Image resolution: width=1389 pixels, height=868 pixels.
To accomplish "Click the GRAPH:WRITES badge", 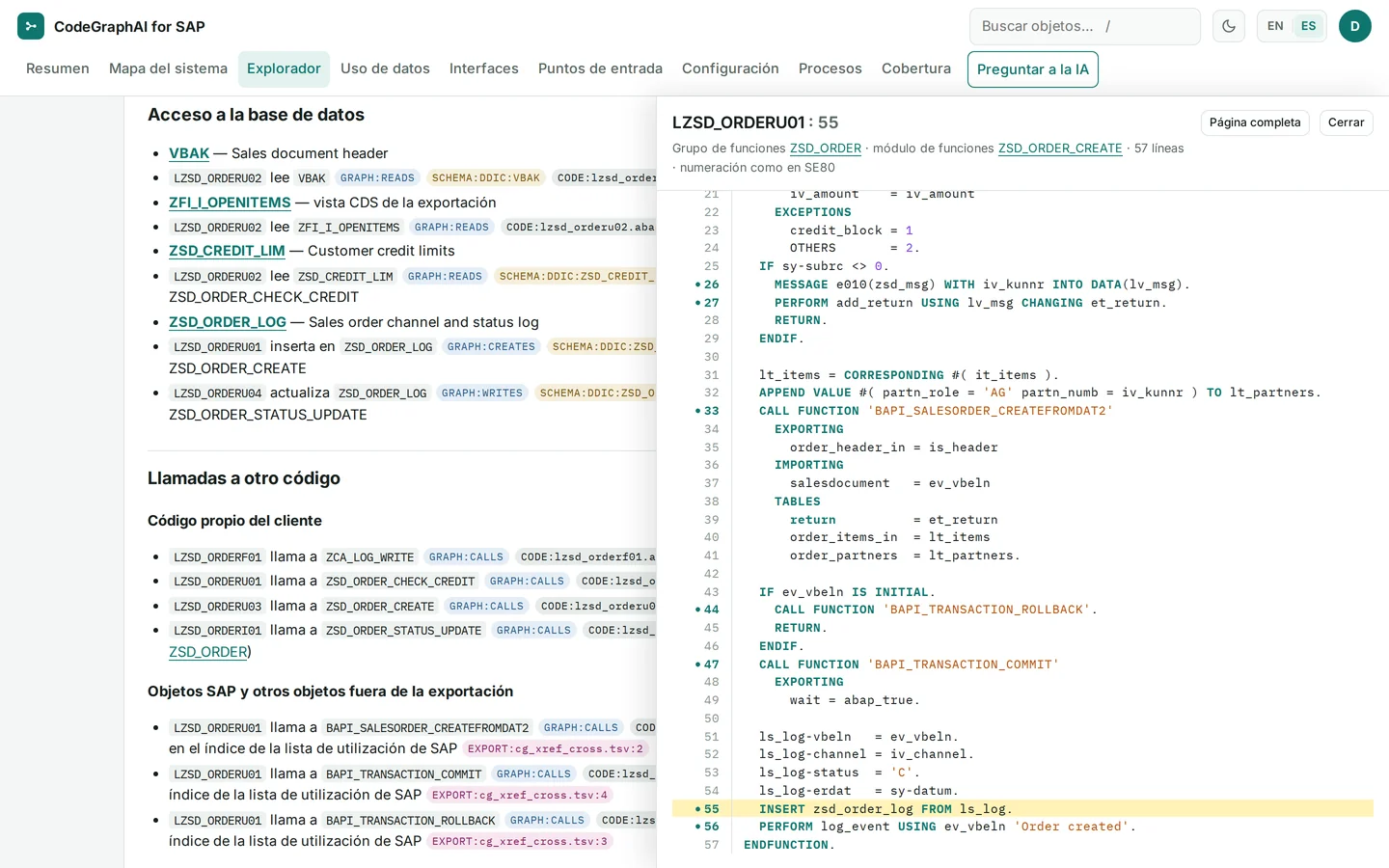I will [482, 393].
